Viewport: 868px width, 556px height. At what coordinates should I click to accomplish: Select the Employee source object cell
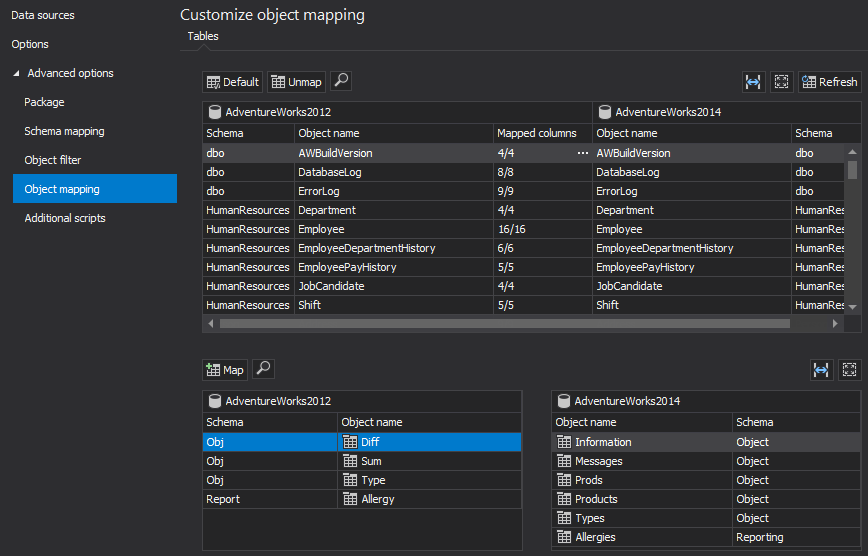click(x=394, y=229)
